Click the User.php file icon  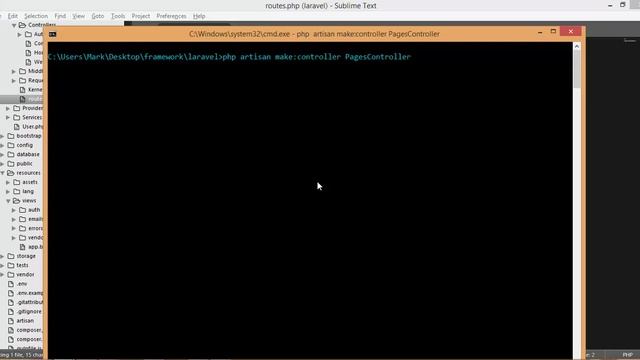click(x=17, y=127)
